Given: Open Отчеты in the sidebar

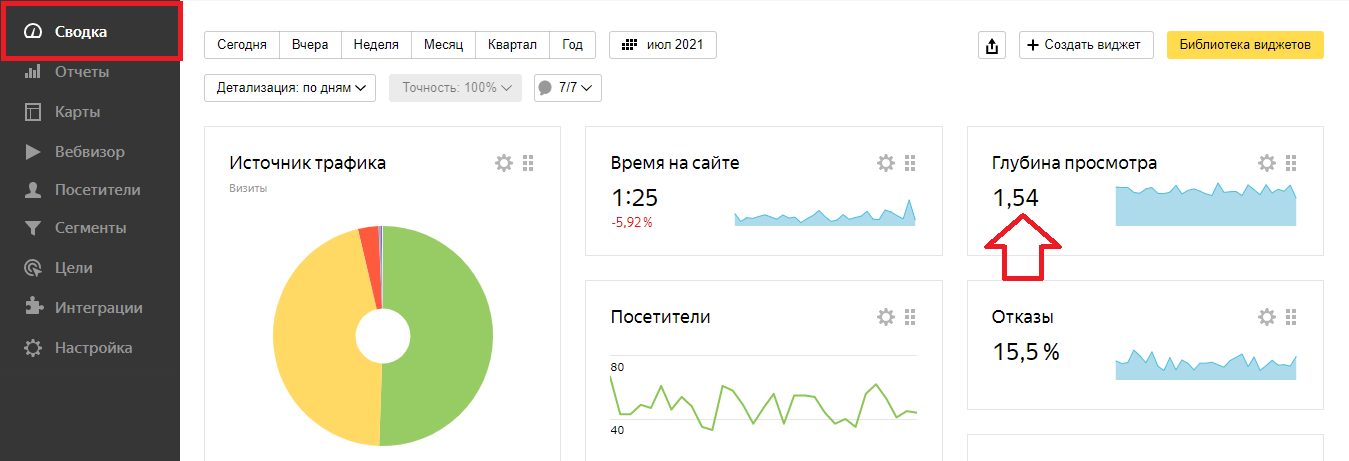Looking at the screenshot, I should 82,72.
